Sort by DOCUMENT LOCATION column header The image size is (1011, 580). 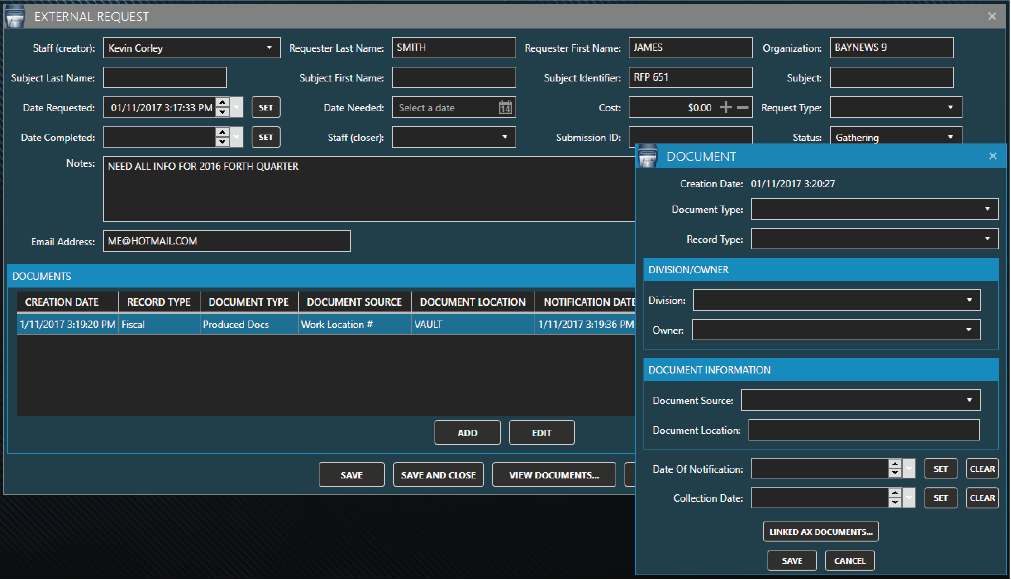(473, 302)
